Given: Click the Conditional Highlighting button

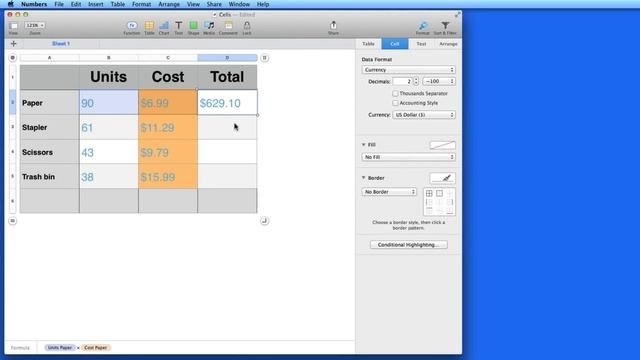Looking at the screenshot, I should tap(409, 245).
